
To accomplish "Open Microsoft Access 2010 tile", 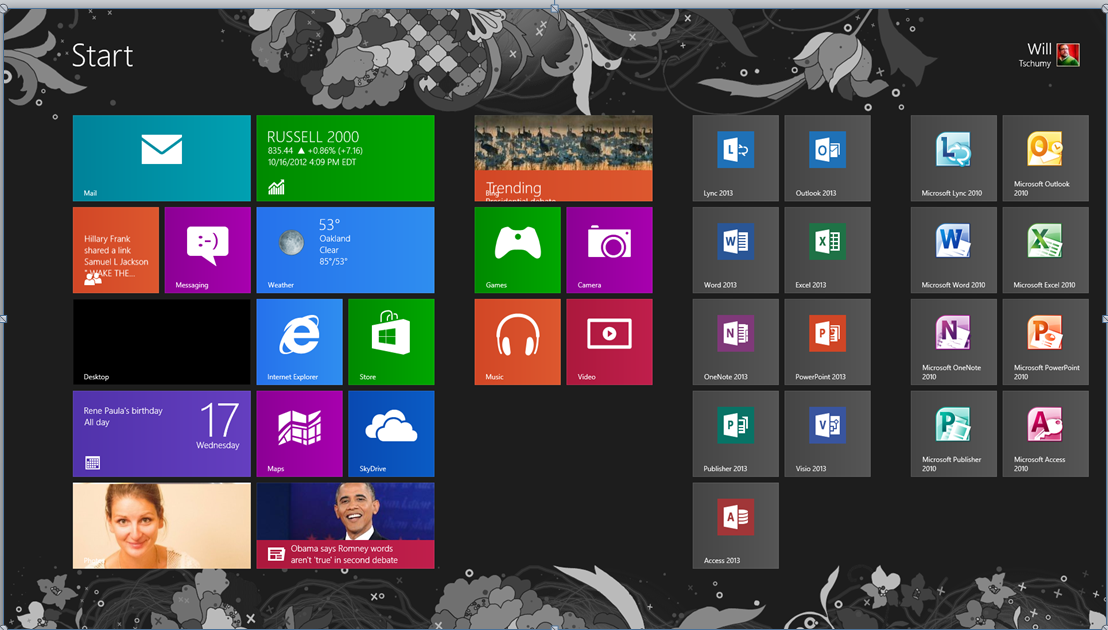I will (x=1045, y=433).
